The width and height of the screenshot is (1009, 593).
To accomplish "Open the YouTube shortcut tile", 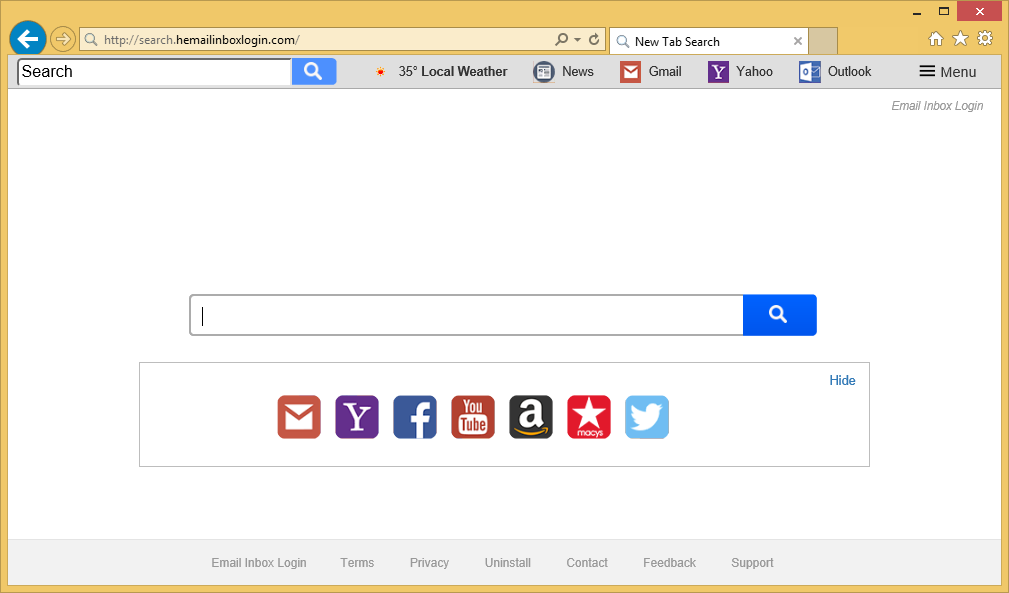I will [473, 417].
